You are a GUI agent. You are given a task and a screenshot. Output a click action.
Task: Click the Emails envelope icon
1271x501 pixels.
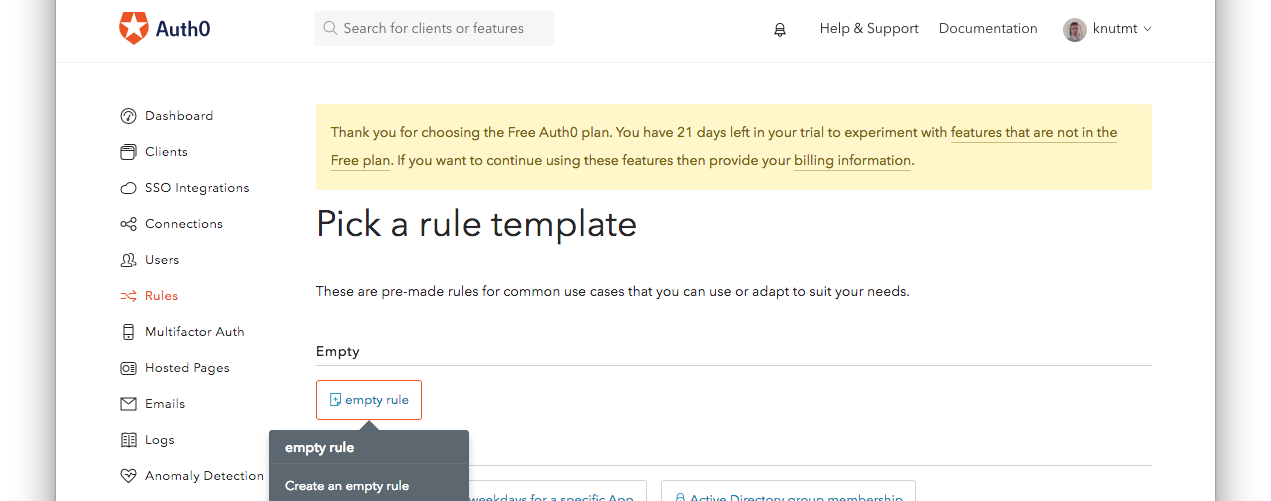(128, 404)
